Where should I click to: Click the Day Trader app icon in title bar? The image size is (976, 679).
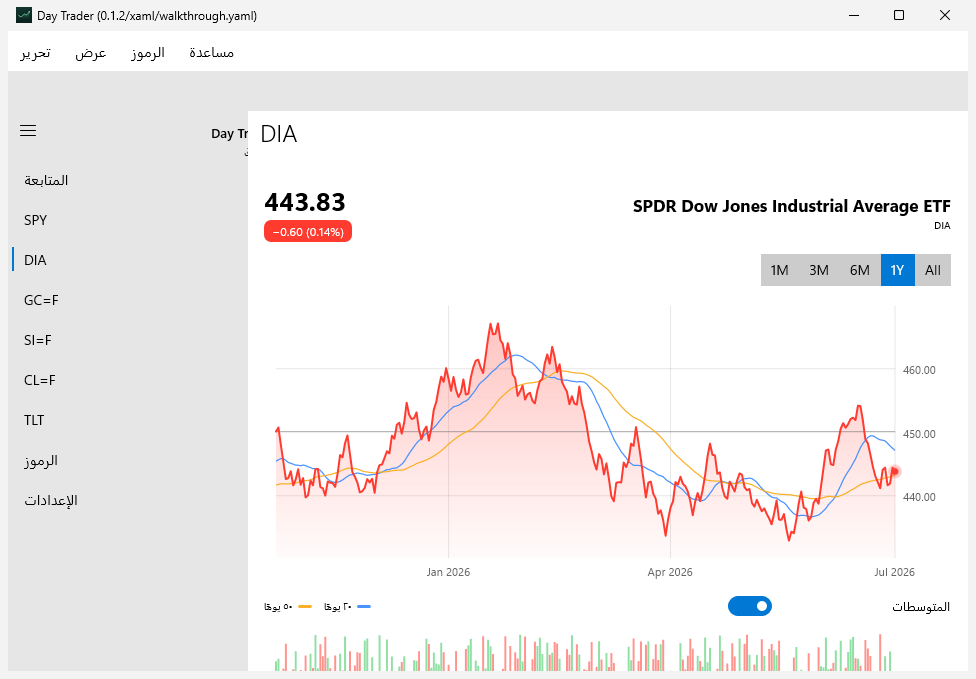point(24,15)
